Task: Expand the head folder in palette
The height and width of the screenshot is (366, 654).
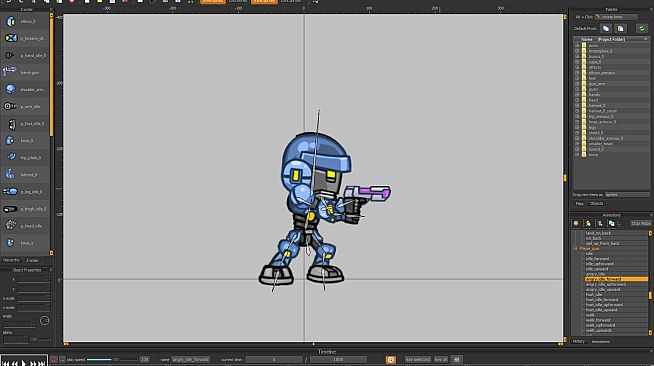Action: click(577, 100)
